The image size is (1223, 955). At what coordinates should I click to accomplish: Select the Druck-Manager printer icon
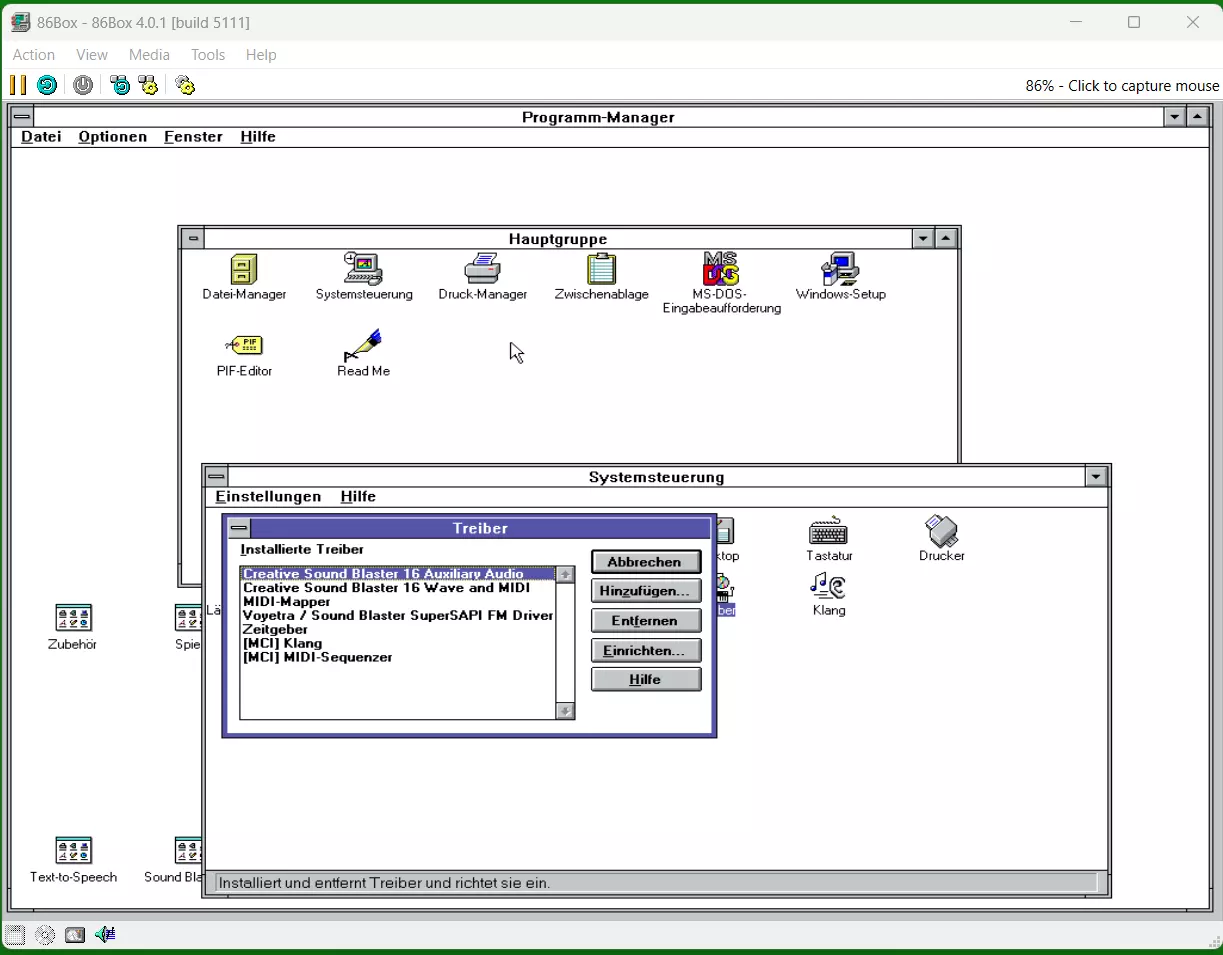point(483,277)
